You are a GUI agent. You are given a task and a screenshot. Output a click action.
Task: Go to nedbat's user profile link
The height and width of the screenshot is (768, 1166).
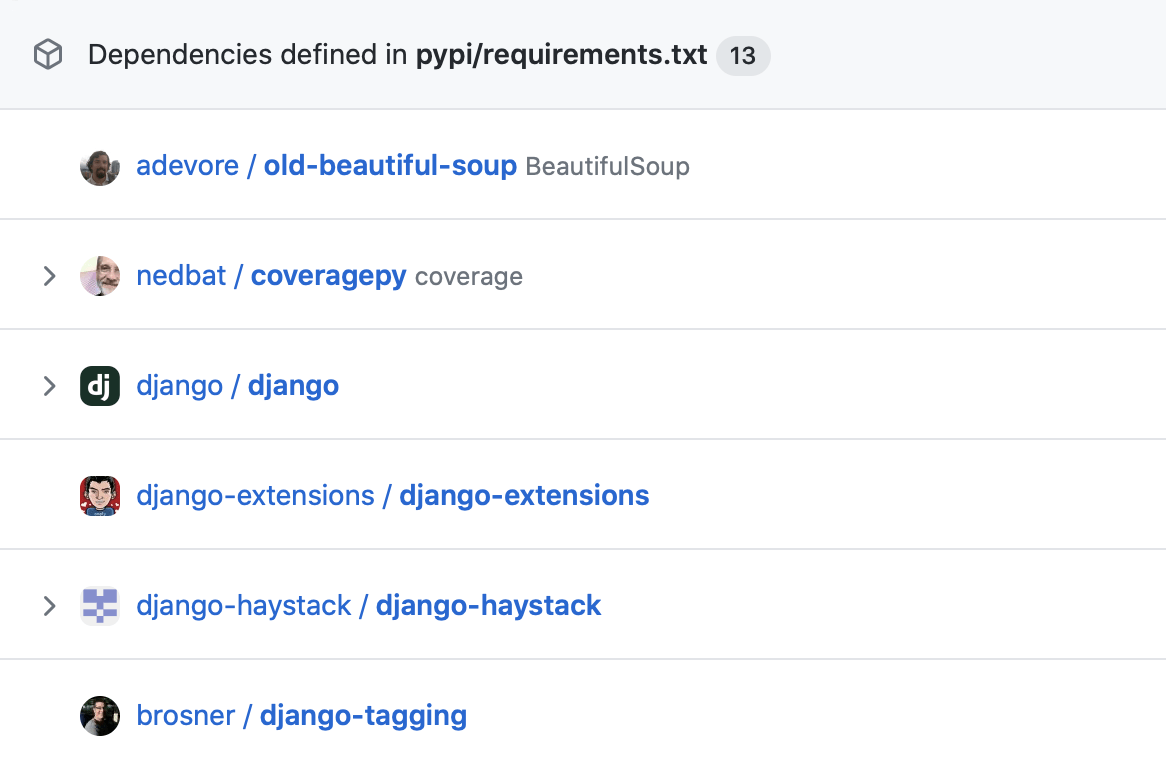coord(181,276)
